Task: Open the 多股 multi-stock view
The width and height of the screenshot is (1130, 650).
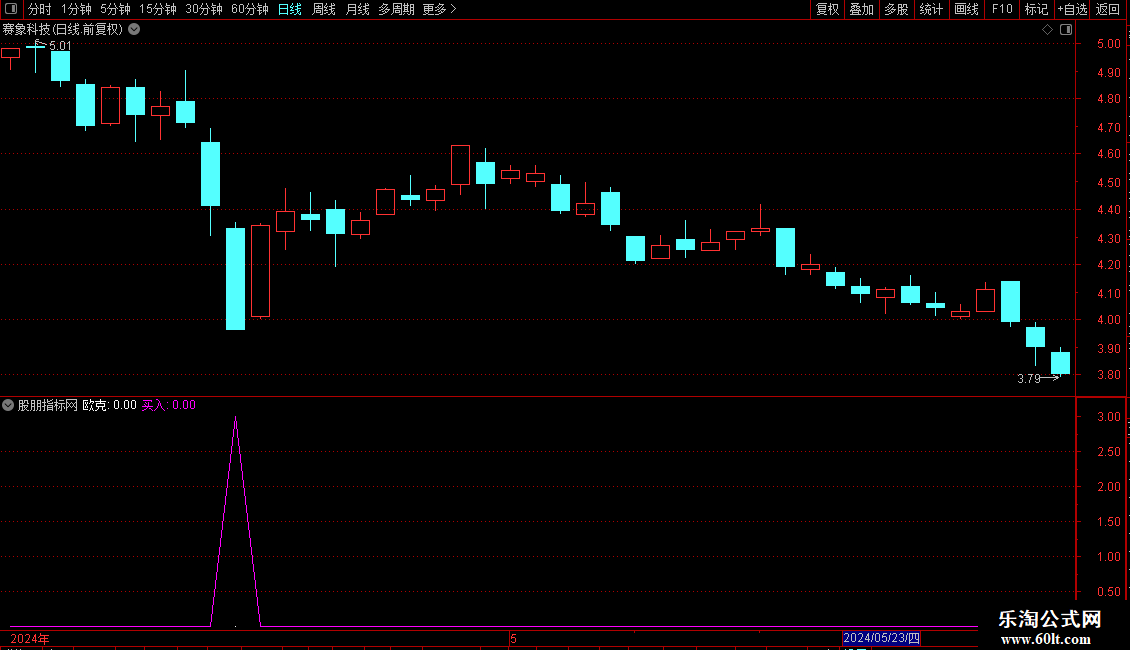Action: 896,9
